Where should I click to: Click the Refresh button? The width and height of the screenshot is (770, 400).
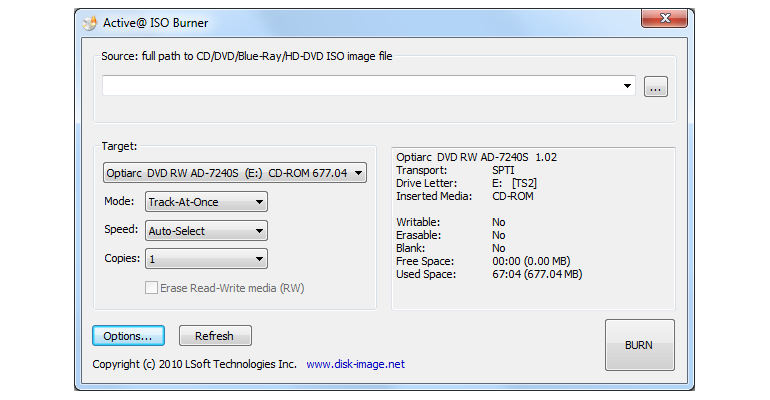[x=215, y=336]
